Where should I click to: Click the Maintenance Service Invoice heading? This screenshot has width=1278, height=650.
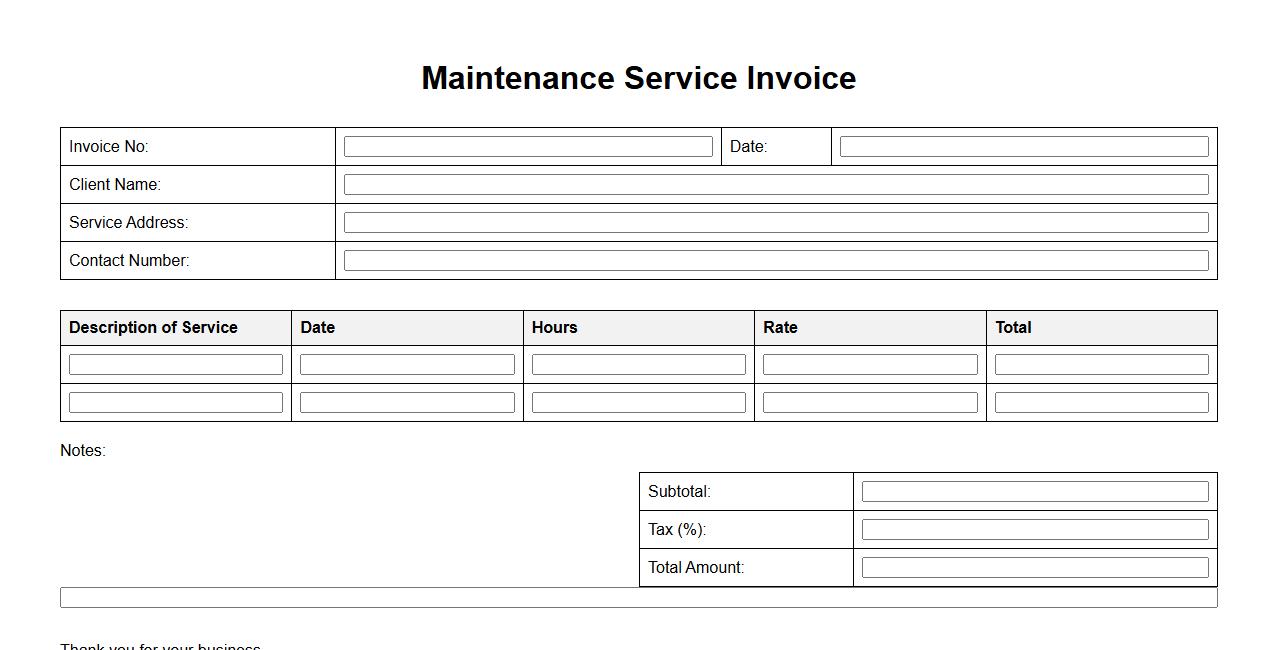point(639,79)
